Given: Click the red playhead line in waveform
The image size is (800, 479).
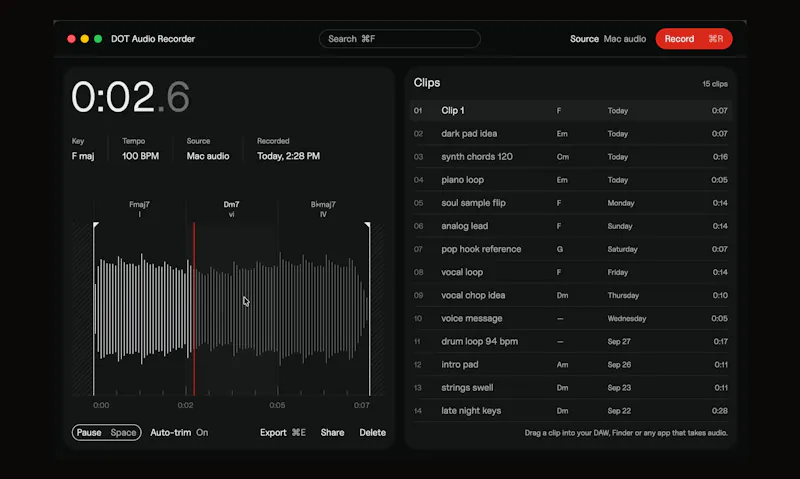Looking at the screenshot, I should point(194,309).
